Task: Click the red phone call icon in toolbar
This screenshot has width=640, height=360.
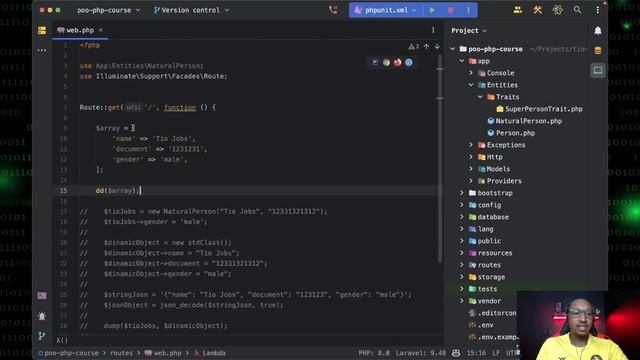Action: pos(333,10)
